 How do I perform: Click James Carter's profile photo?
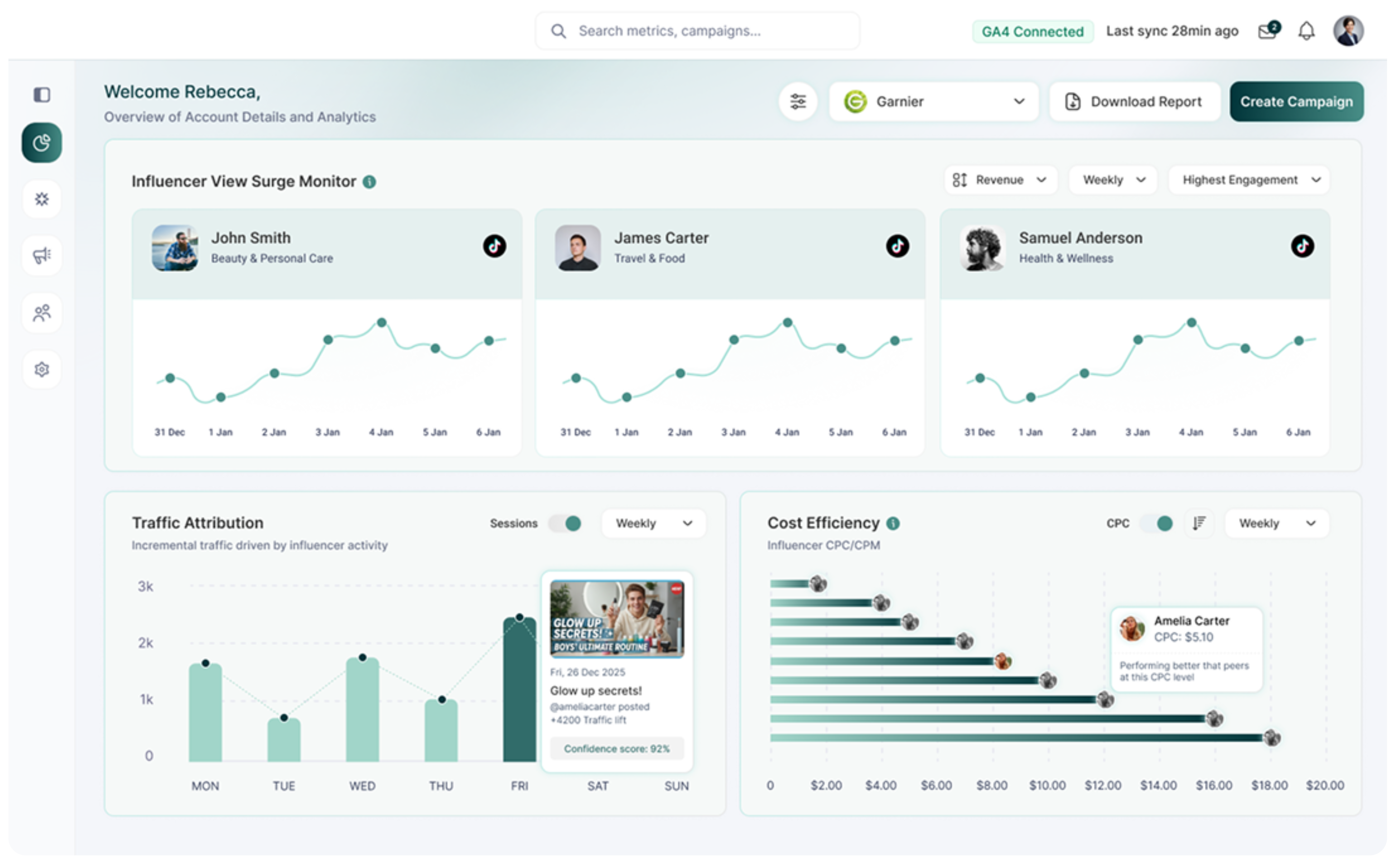578,248
